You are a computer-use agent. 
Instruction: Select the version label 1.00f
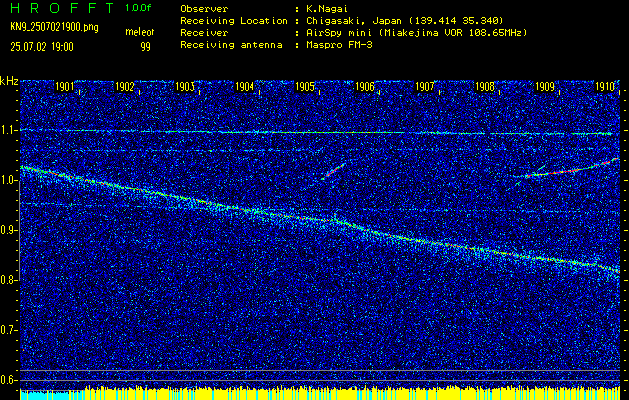(138, 8)
